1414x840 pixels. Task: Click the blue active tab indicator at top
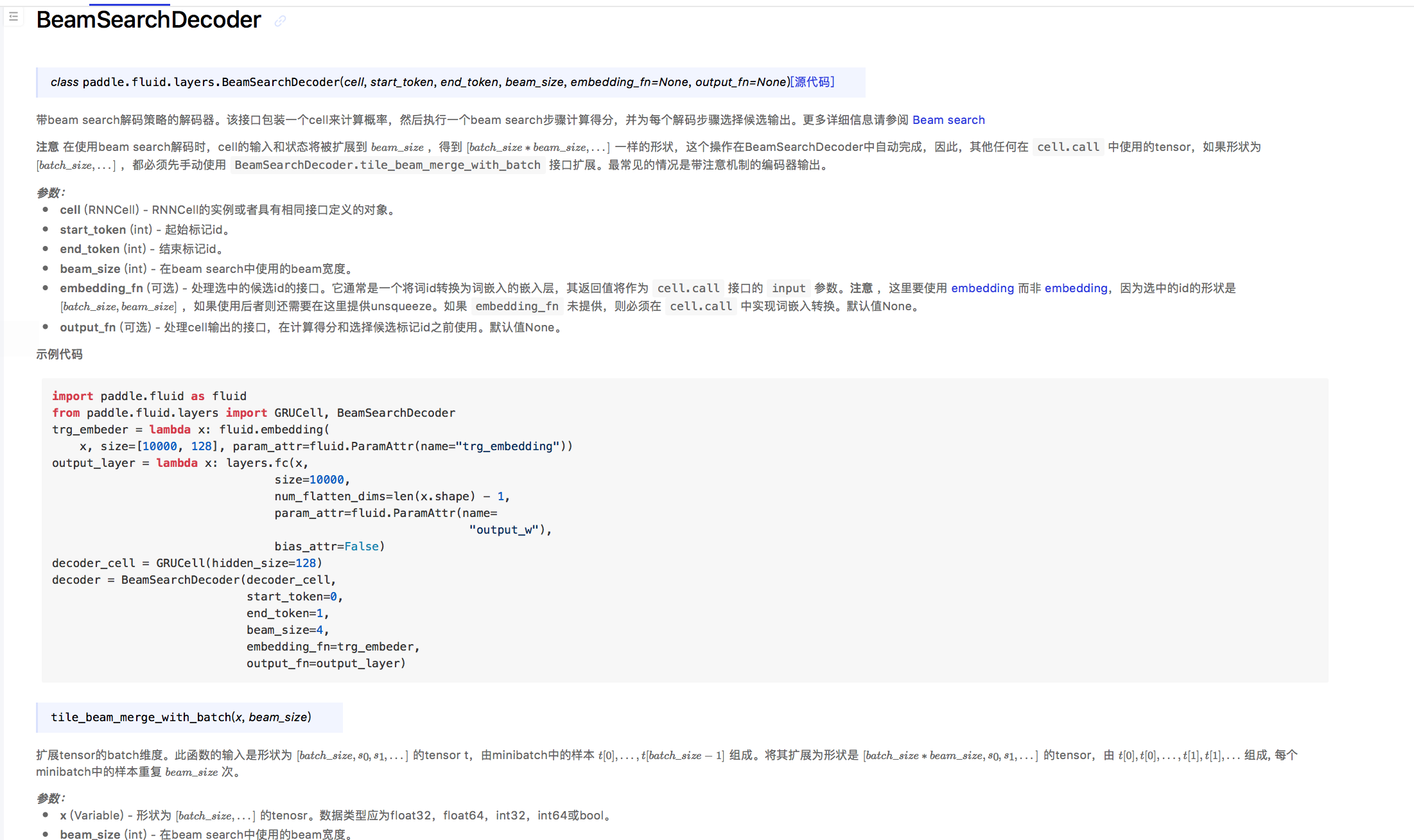click(129, 4)
